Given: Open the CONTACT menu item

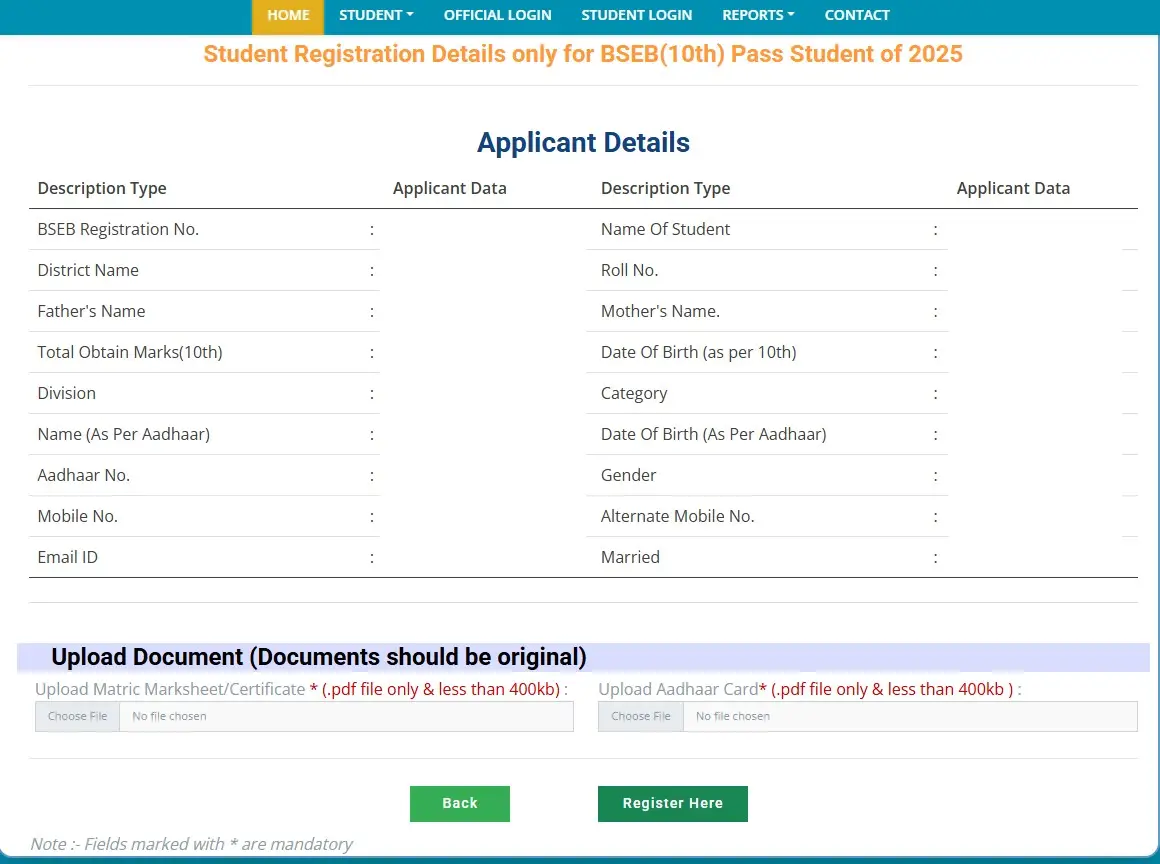Looking at the screenshot, I should [x=857, y=15].
